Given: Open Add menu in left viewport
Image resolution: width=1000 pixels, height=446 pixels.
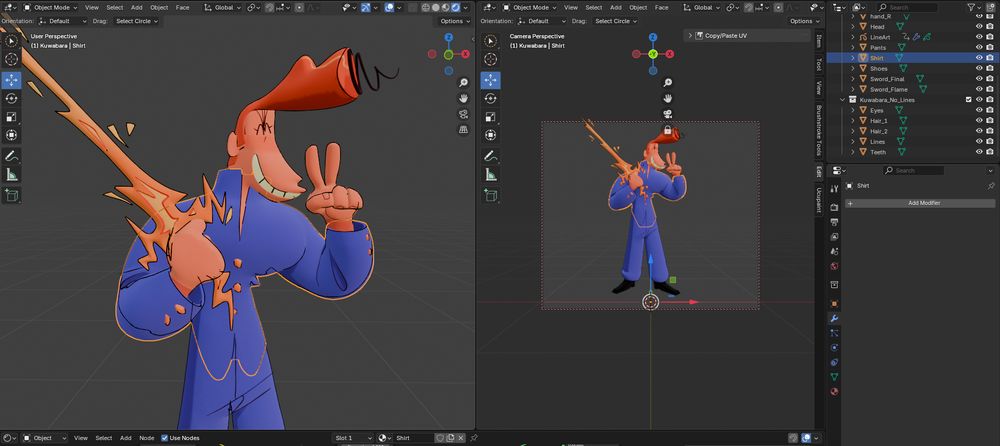Looking at the screenshot, I should (136, 8).
